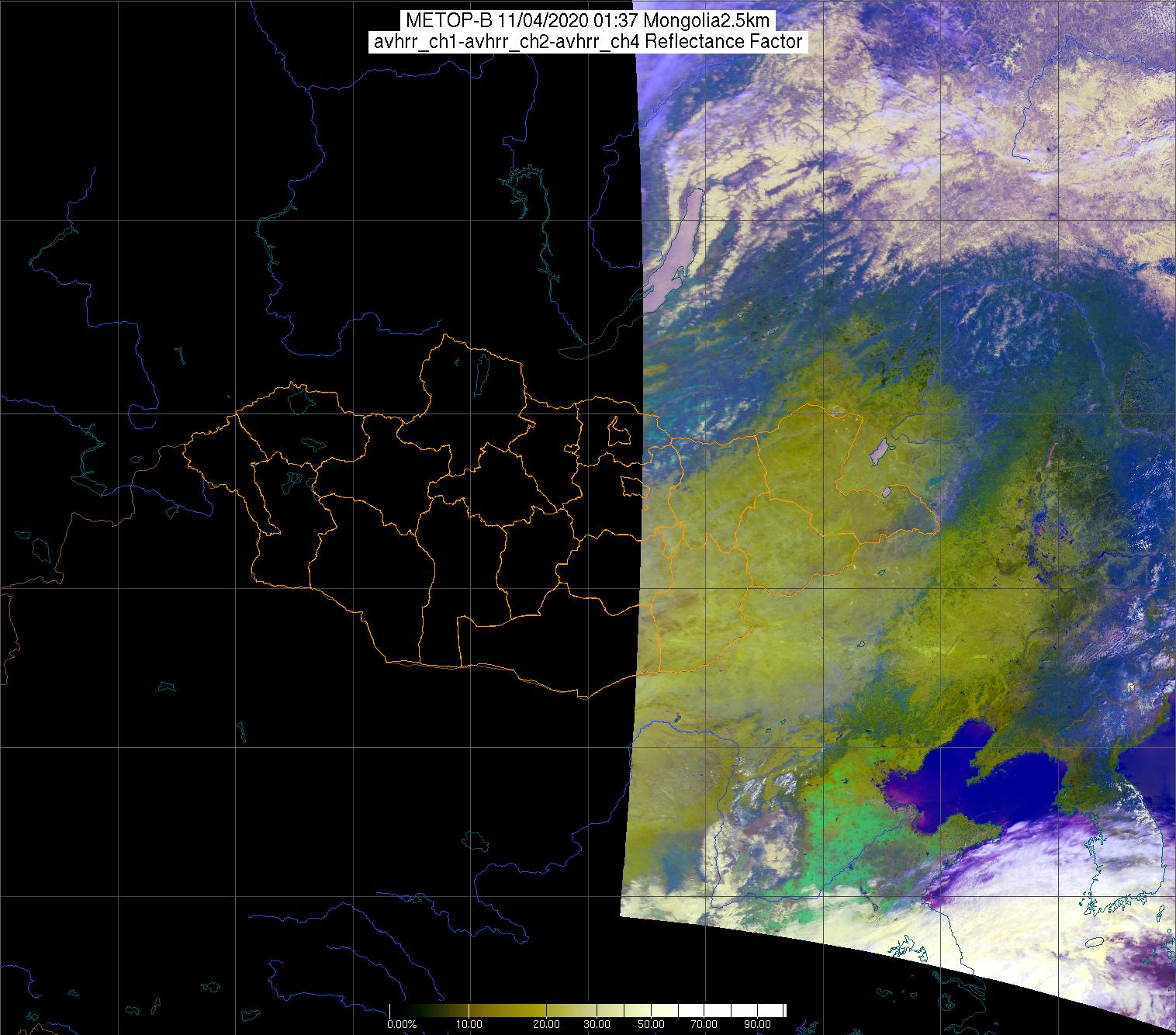Click the "70.00" colorbar label

[x=704, y=1024]
